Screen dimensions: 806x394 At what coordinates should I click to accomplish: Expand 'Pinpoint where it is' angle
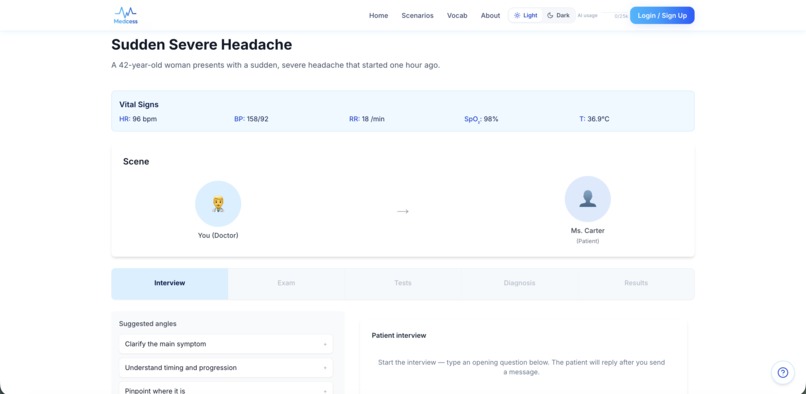tap(226, 388)
